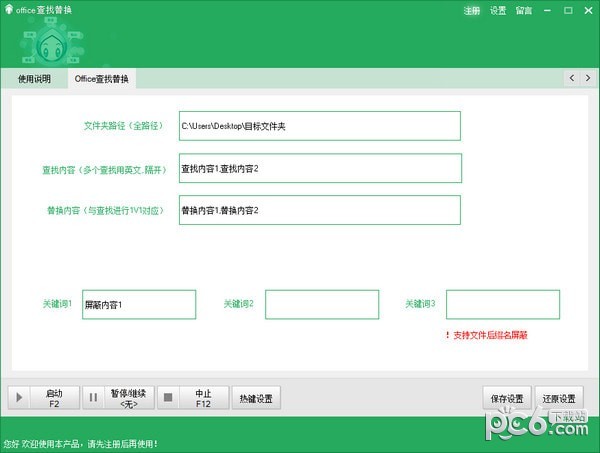Close the office查找替换 window
600x453 pixels.
click(x=589, y=10)
